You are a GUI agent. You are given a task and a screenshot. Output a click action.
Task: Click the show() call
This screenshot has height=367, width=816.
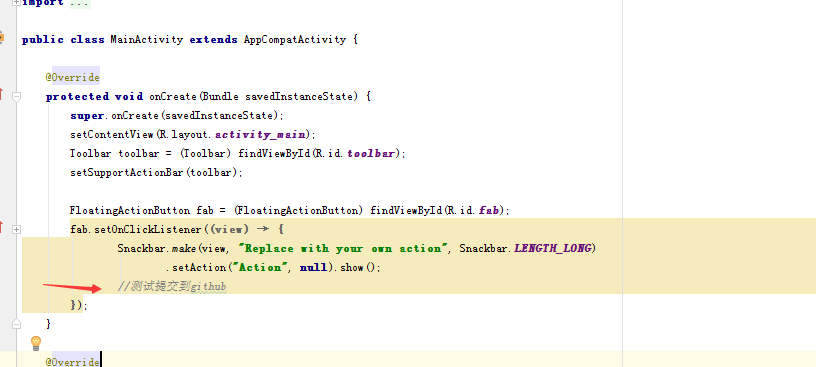357,268
